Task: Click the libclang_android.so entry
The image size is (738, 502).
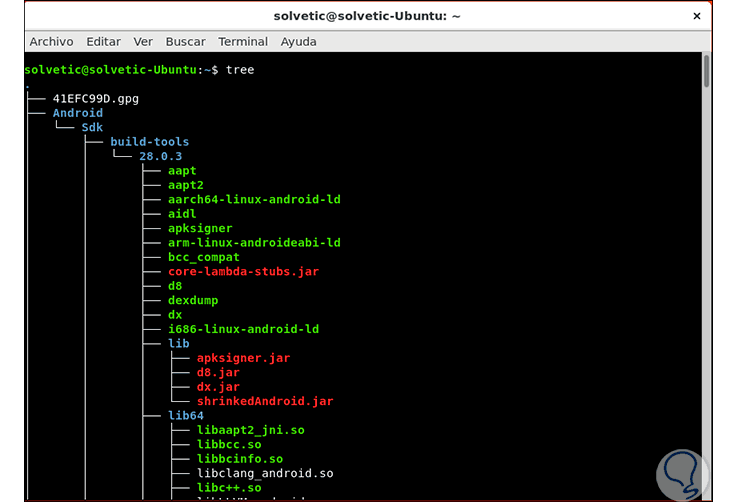Action: tap(265, 473)
